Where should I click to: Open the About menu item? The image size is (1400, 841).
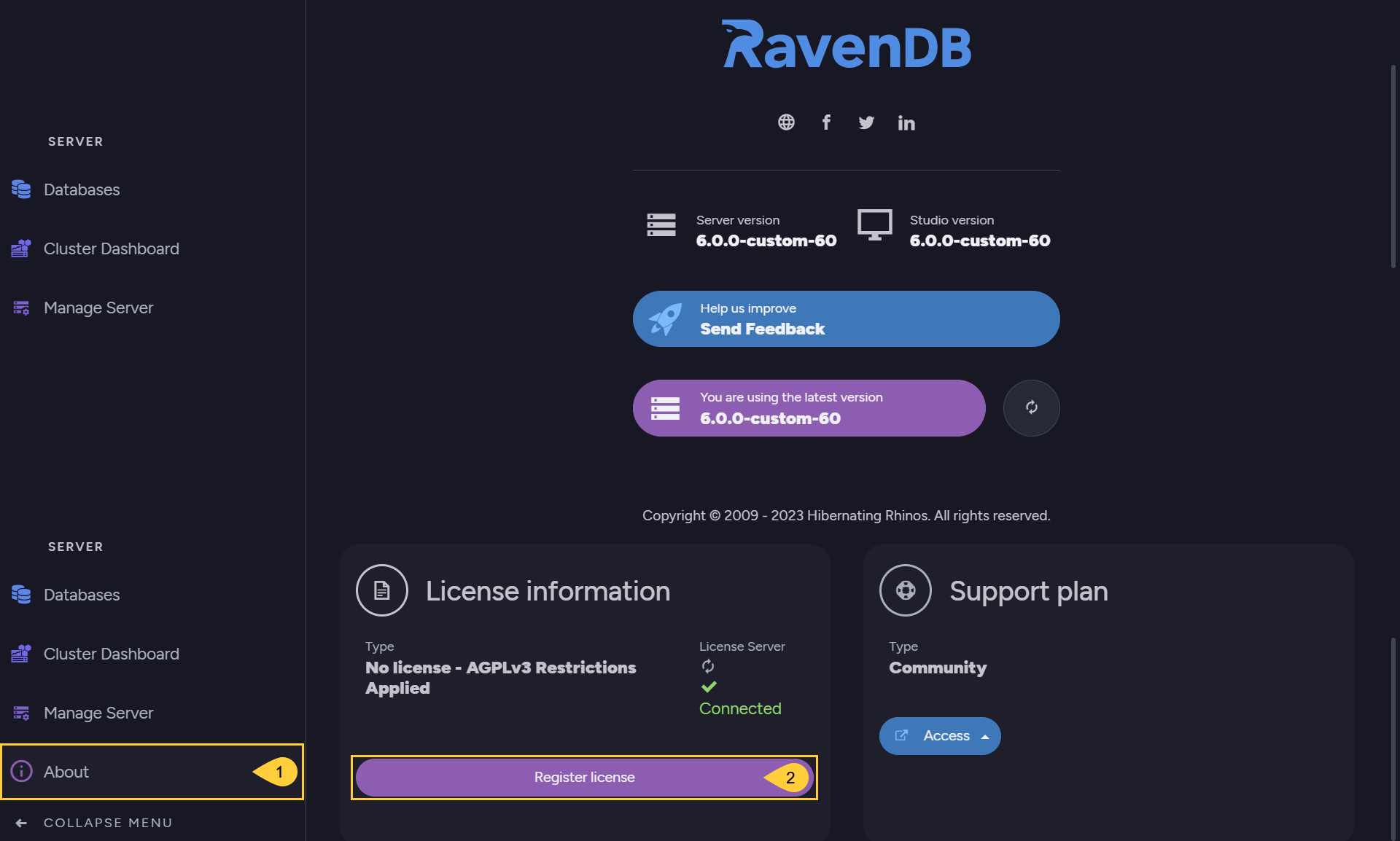152,772
